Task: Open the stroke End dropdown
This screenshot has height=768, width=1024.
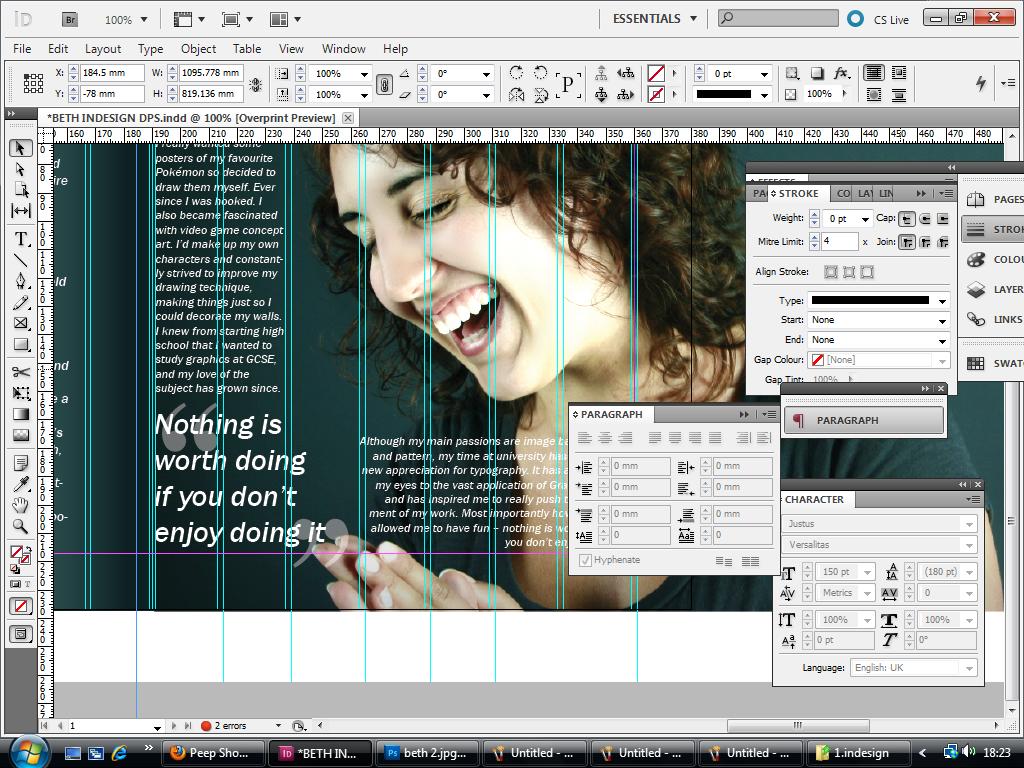Action: click(x=942, y=340)
